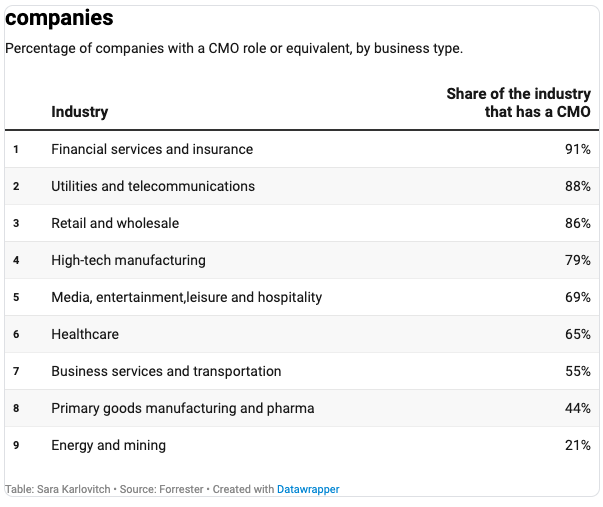Select the Energy and mining cell
The image size is (603, 507).
(109, 445)
